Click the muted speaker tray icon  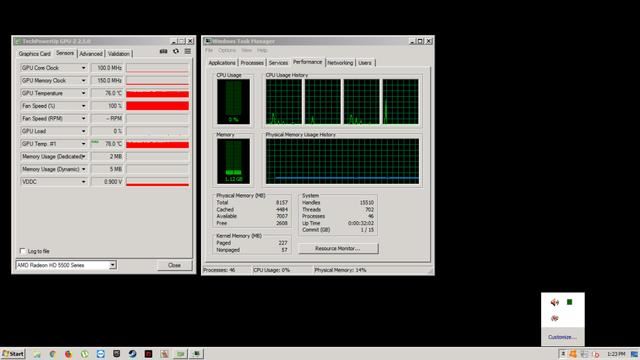[x=554, y=302]
